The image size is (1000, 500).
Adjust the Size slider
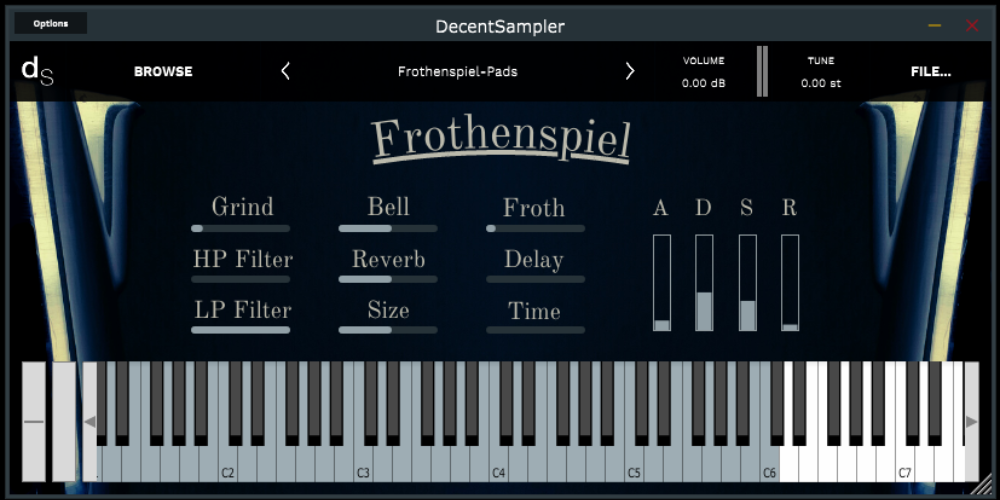point(388,330)
